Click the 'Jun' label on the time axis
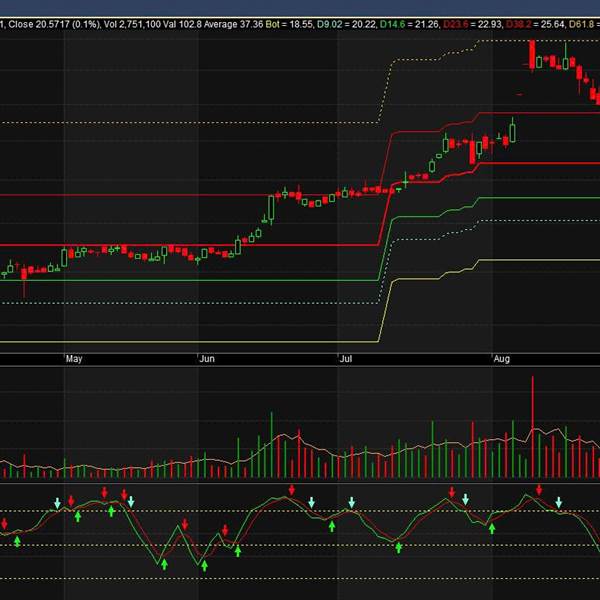This screenshot has height=600, width=600. click(207, 359)
